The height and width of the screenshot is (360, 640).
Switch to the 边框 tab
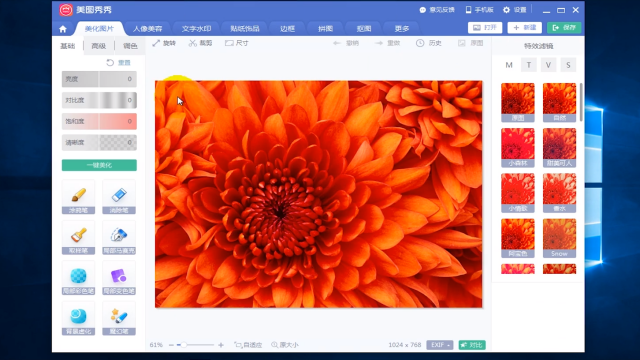[287, 29]
